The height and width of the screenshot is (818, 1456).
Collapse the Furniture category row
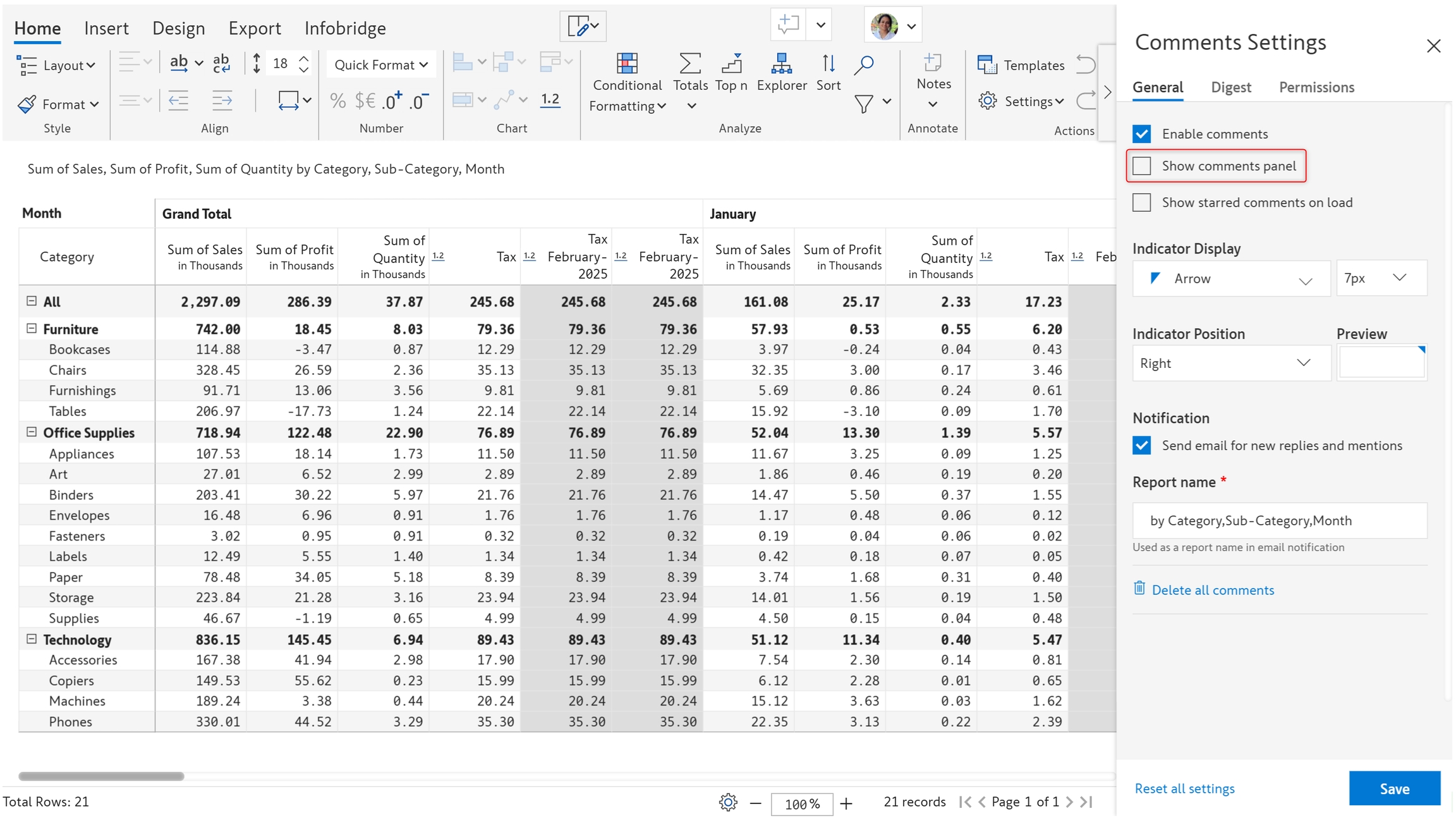[31, 329]
